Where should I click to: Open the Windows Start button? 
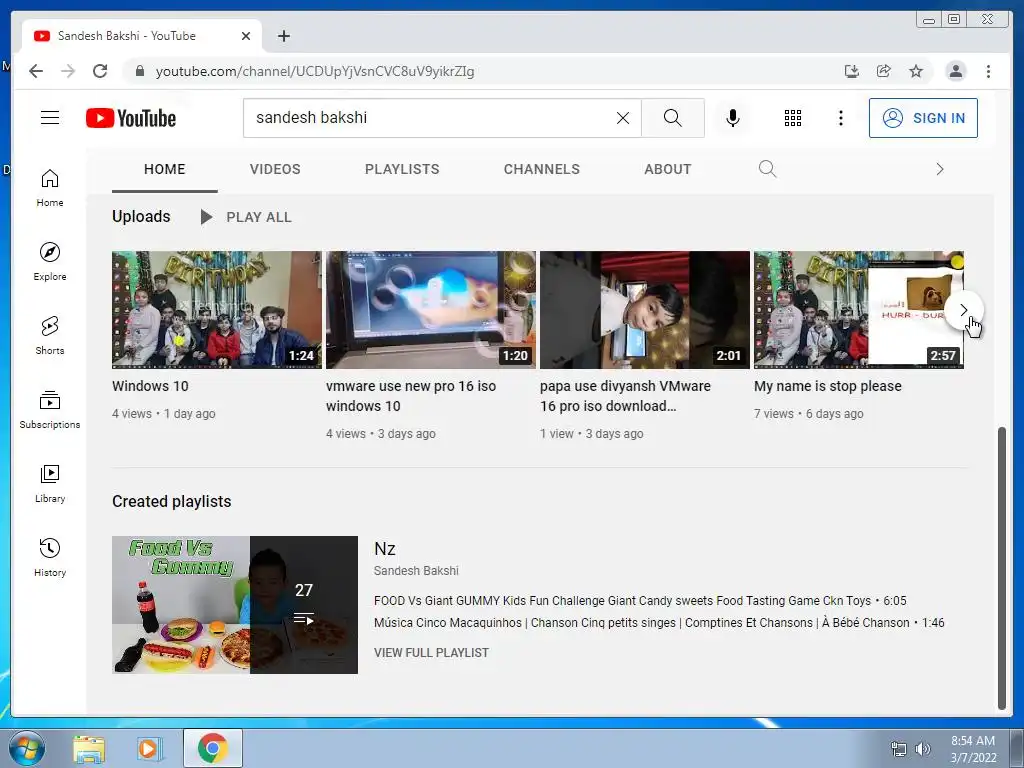pyautogui.click(x=27, y=748)
